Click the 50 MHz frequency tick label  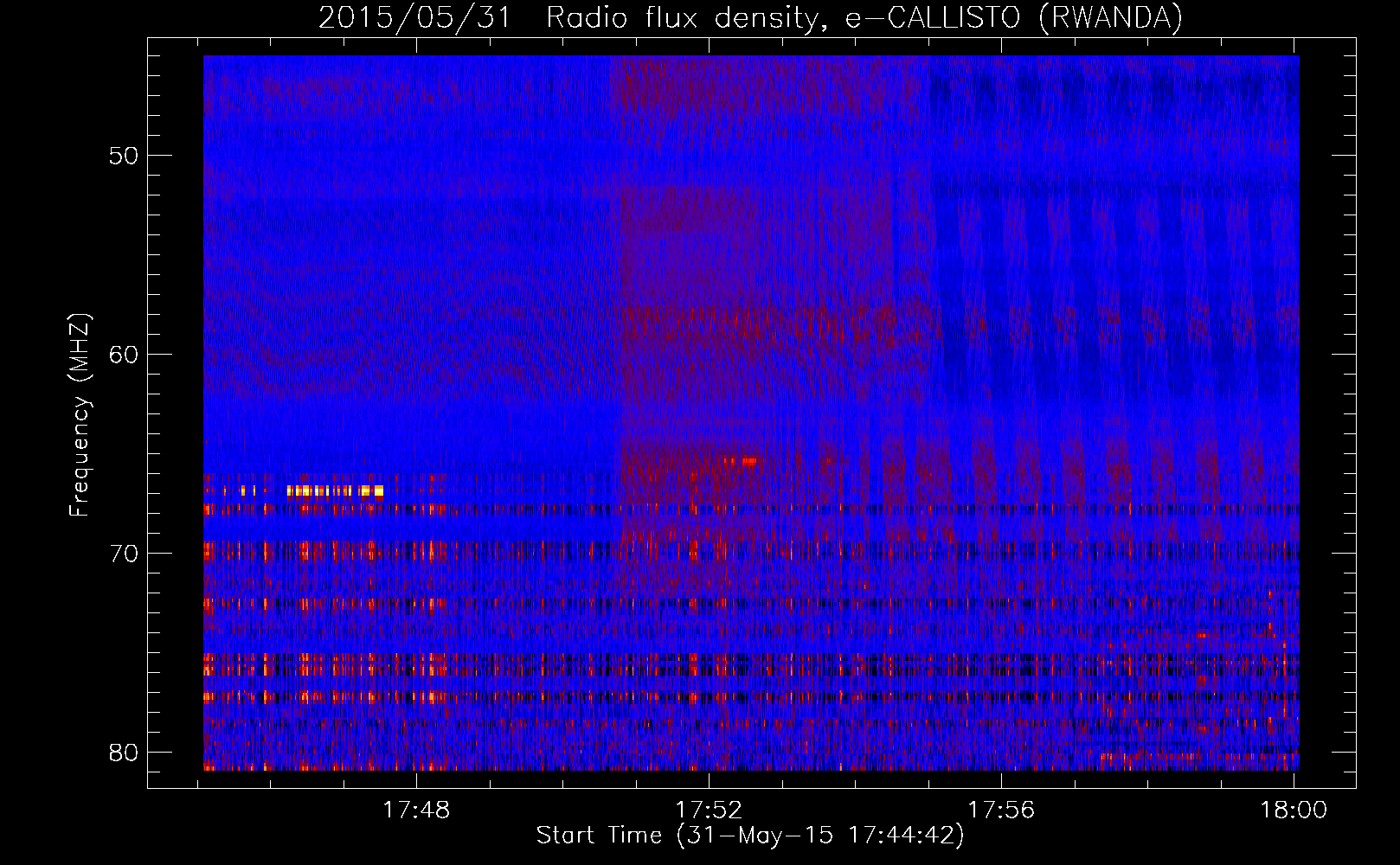pos(124,156)
